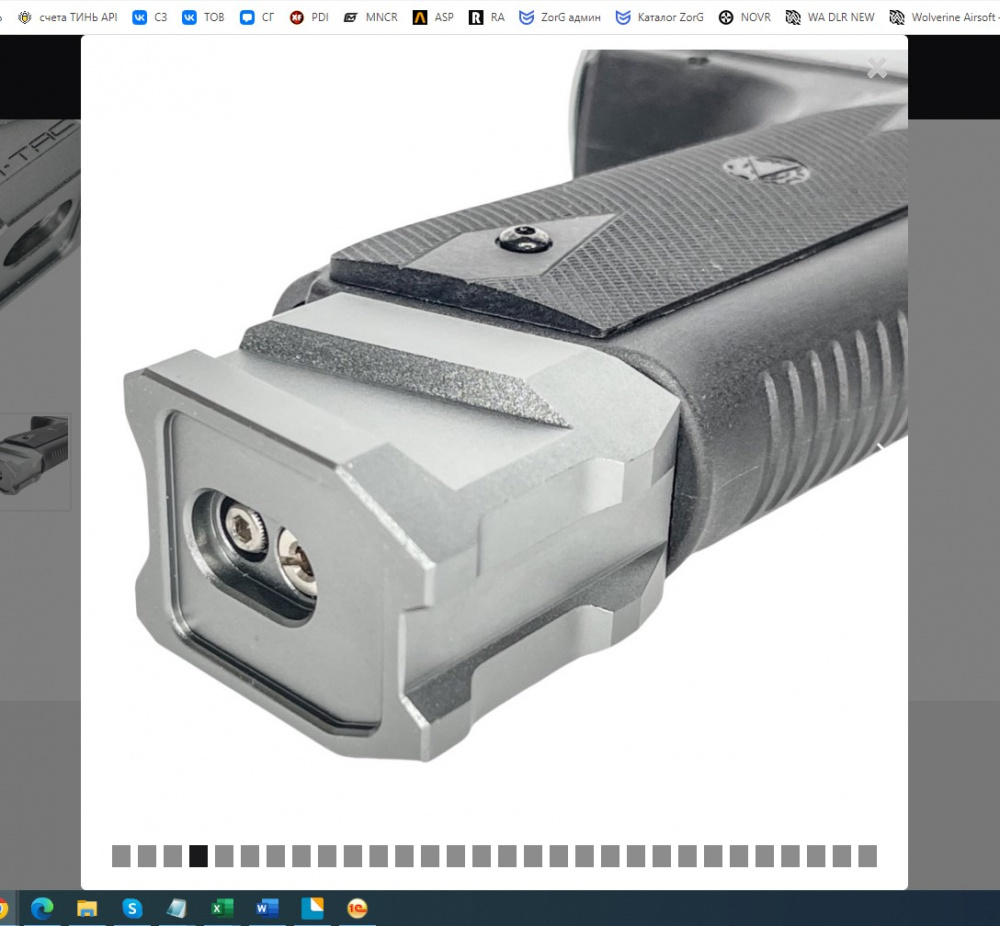Select the currently active black pagination square

[198, 856]
